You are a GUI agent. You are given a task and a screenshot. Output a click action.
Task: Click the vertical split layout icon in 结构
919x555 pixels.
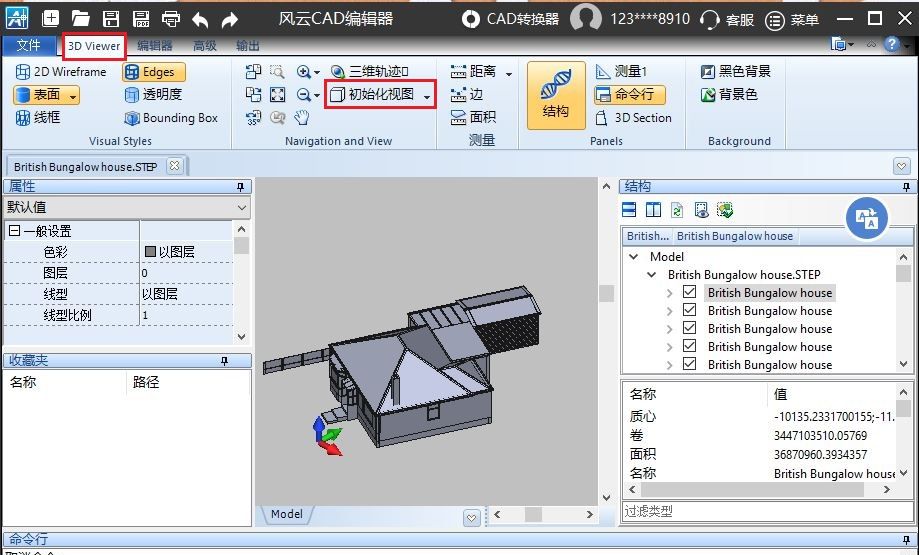[653, 210]
